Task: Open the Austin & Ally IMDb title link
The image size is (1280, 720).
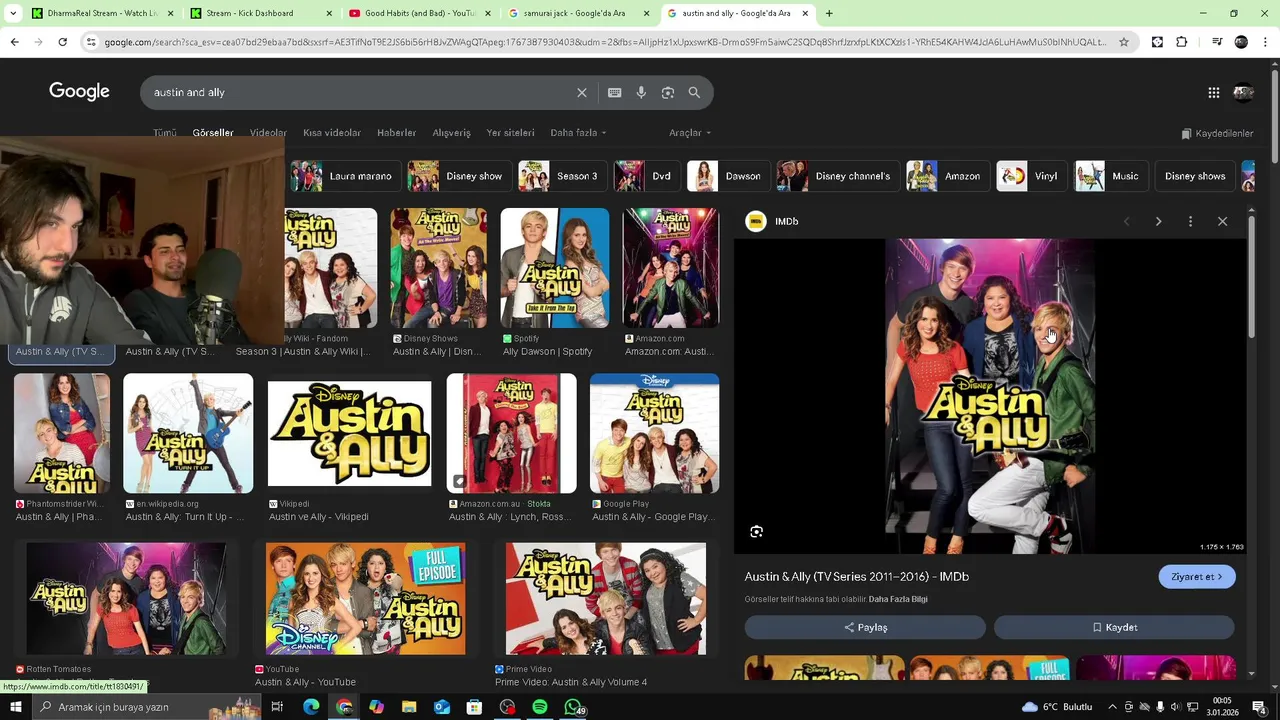Action: [857, 577]
